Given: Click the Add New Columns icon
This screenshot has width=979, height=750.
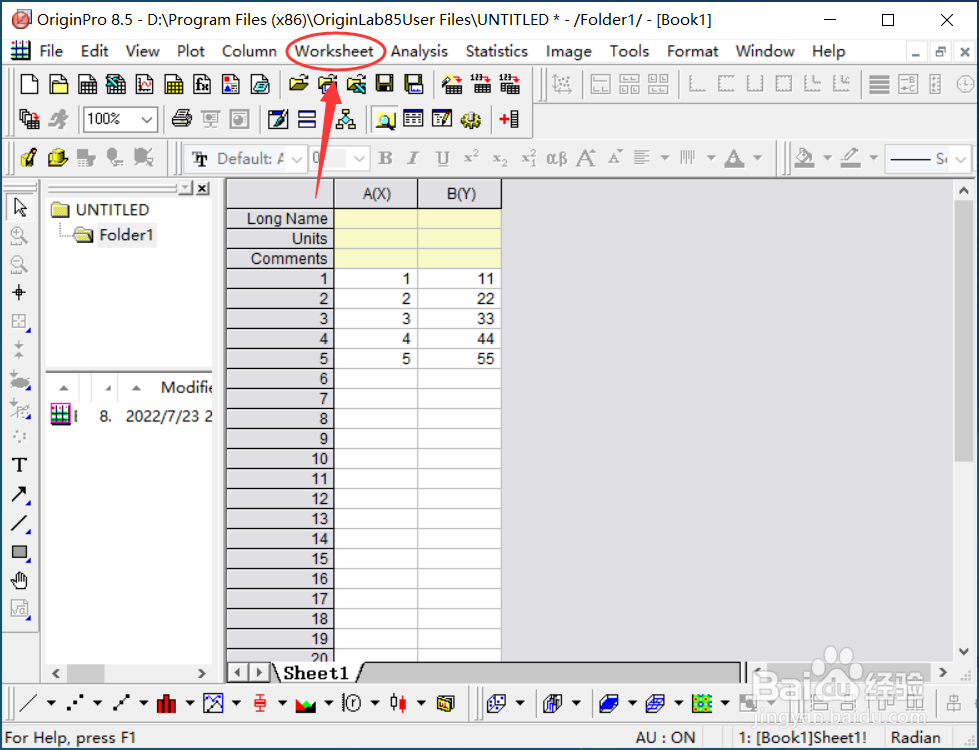Looking at the screenshot, I should (509, 119).
